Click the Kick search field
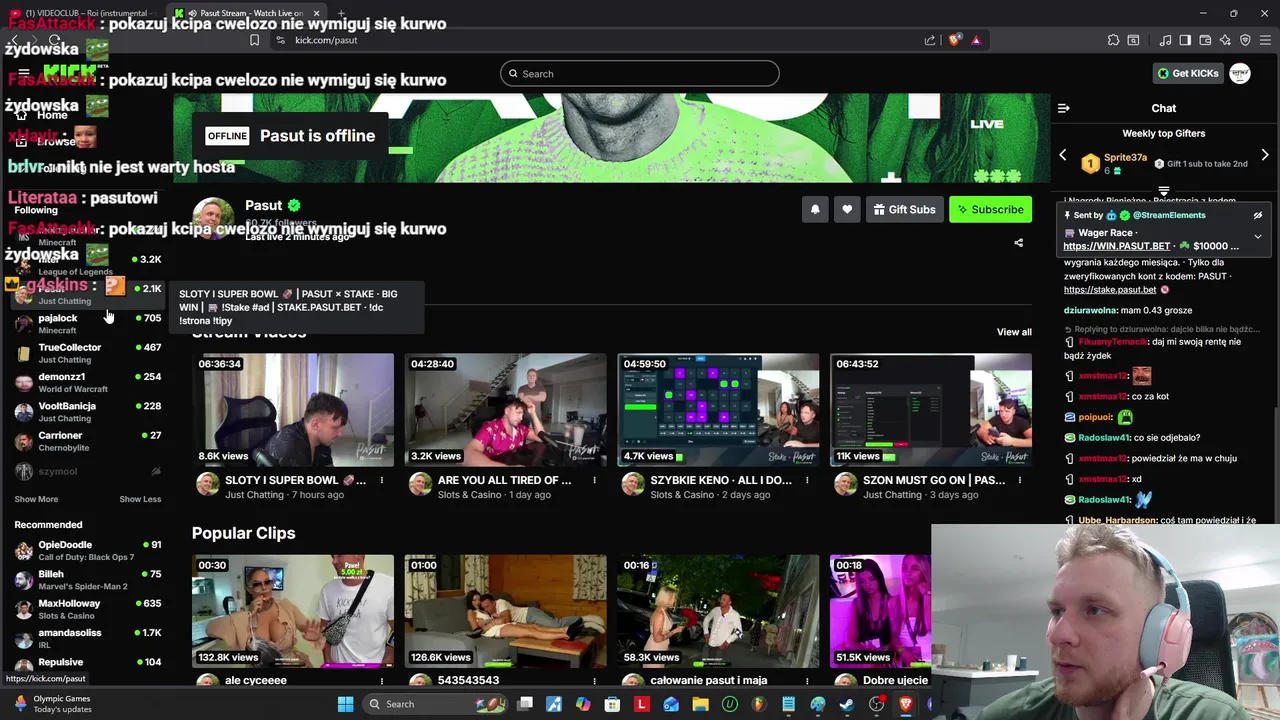1280x720 pixels. [x=640, y=73]
